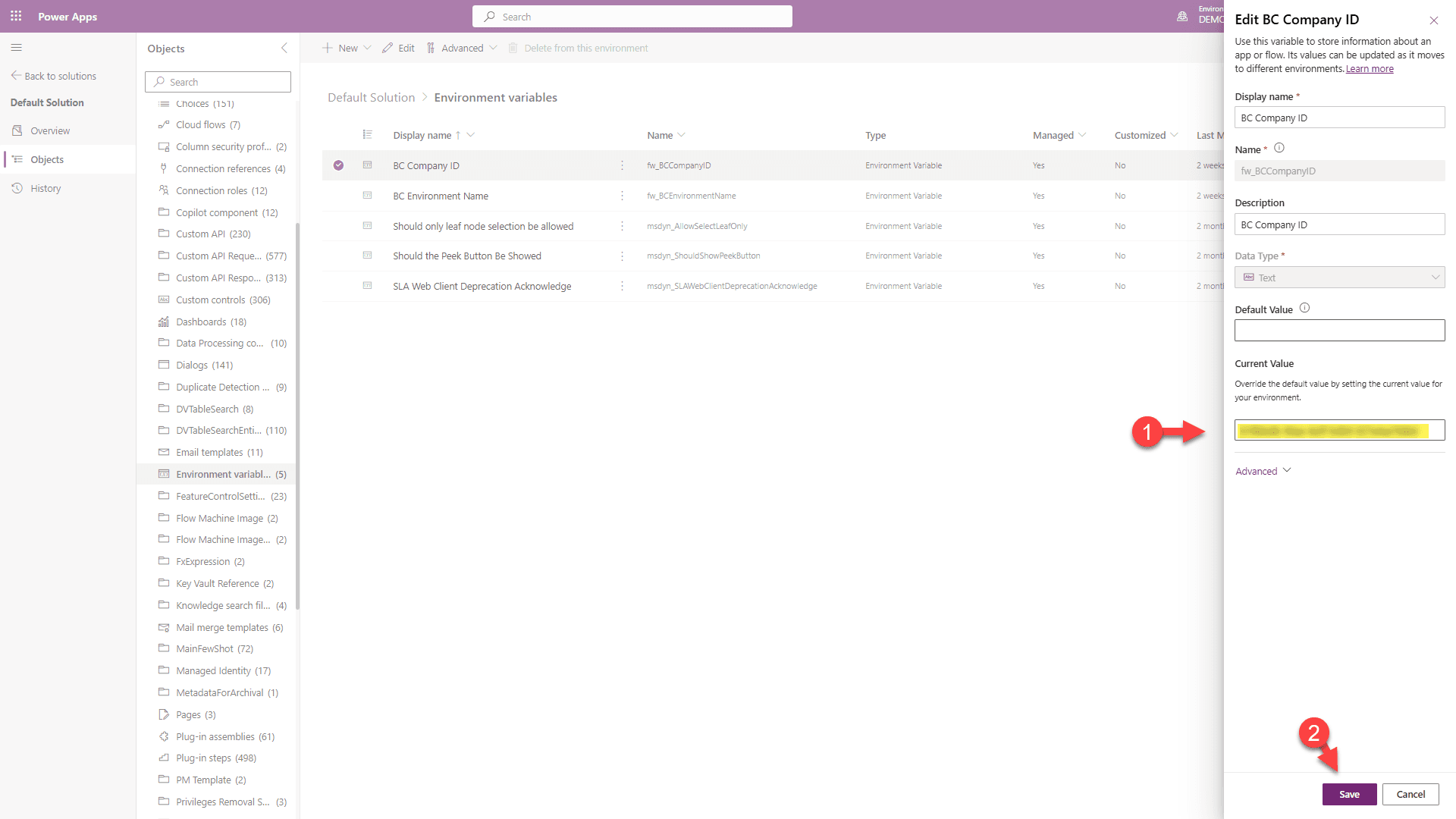
Task: Go to History in left navigation
Action: pyautogui.click(x=45, y=188)
